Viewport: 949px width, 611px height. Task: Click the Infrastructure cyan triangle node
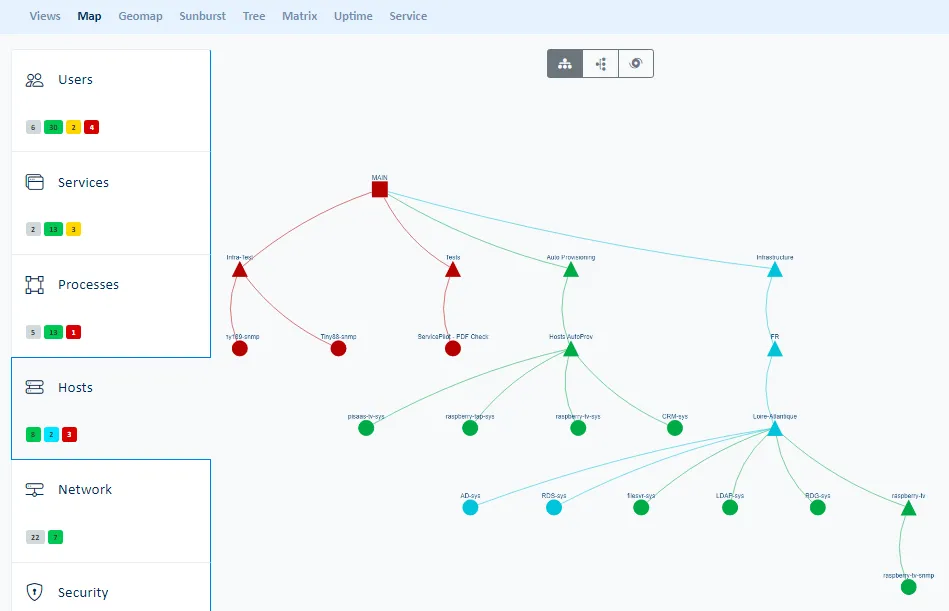click(x=774, y=269)
